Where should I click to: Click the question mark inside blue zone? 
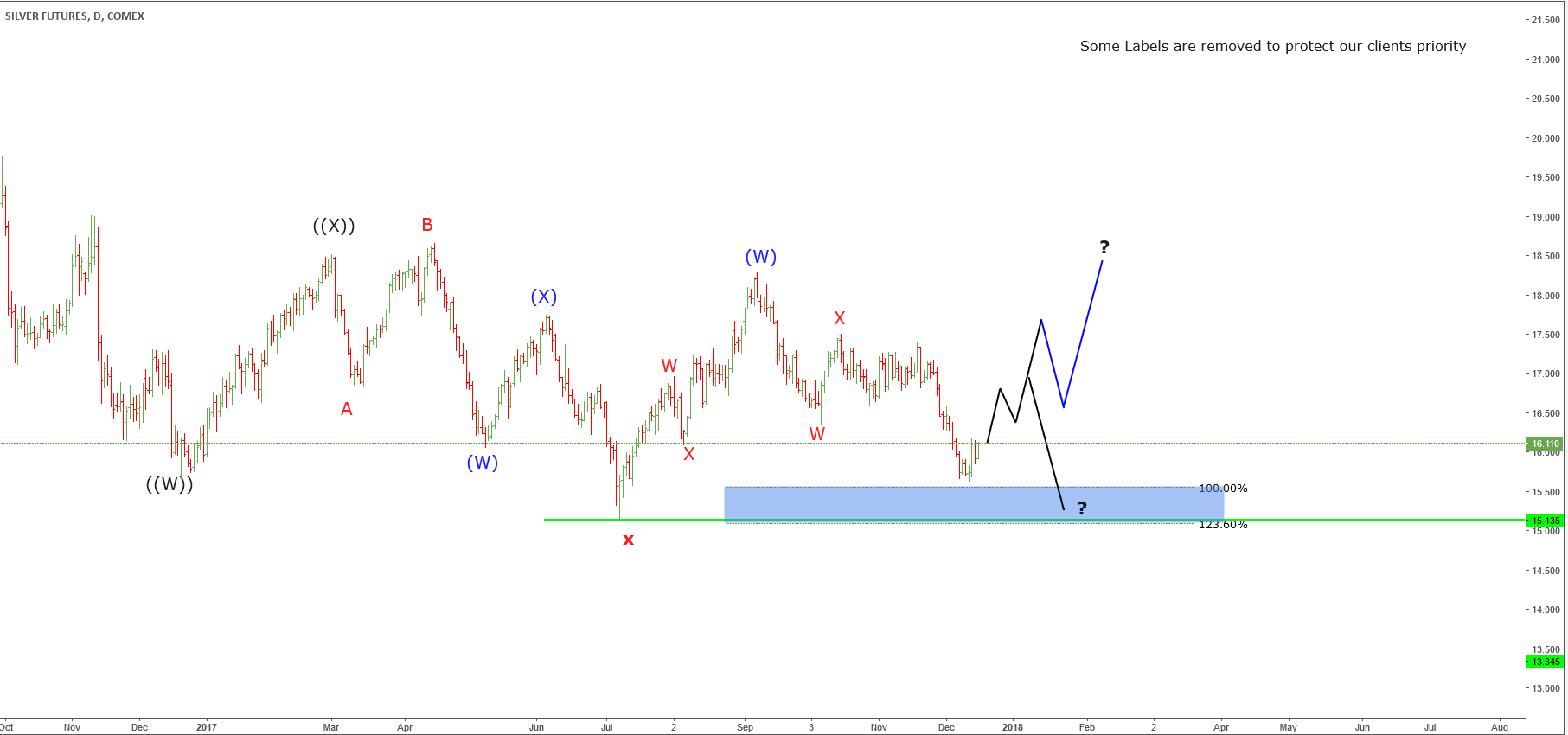coord(1082,508)
